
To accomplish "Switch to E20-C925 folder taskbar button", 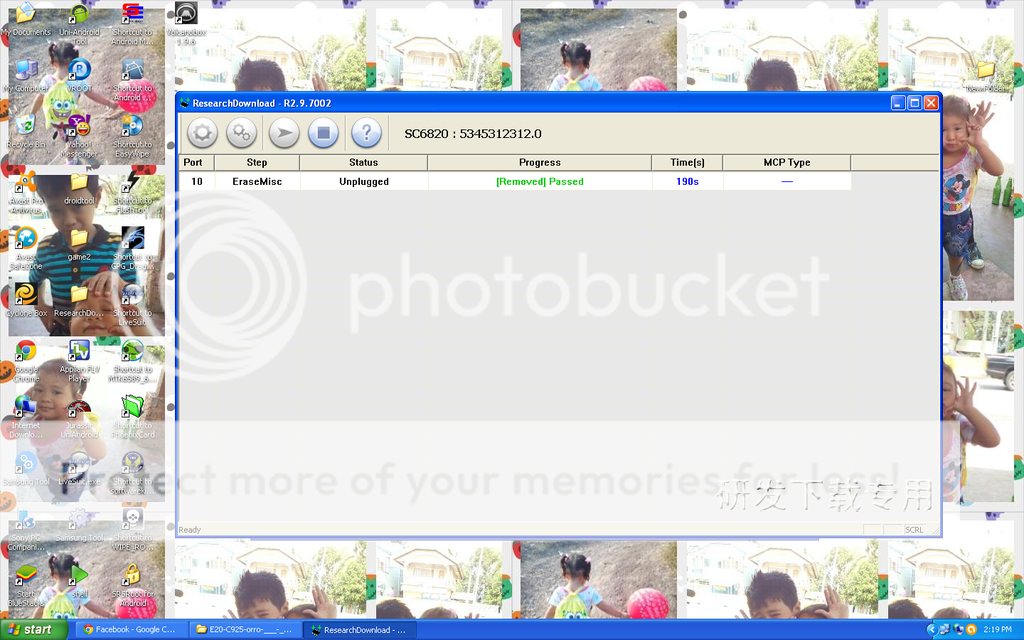I will click(x=245, y=630).
